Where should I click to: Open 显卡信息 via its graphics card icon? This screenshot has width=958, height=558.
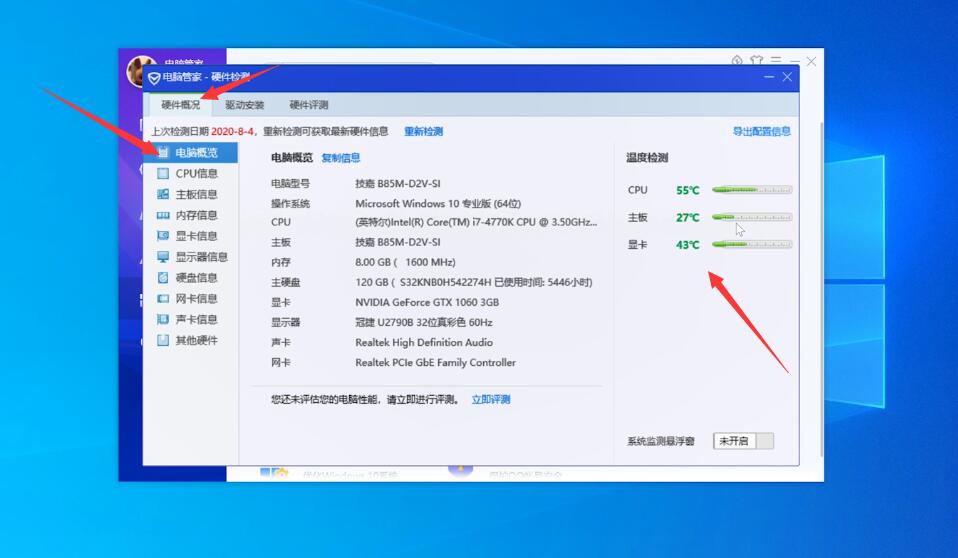pos(163,236)
